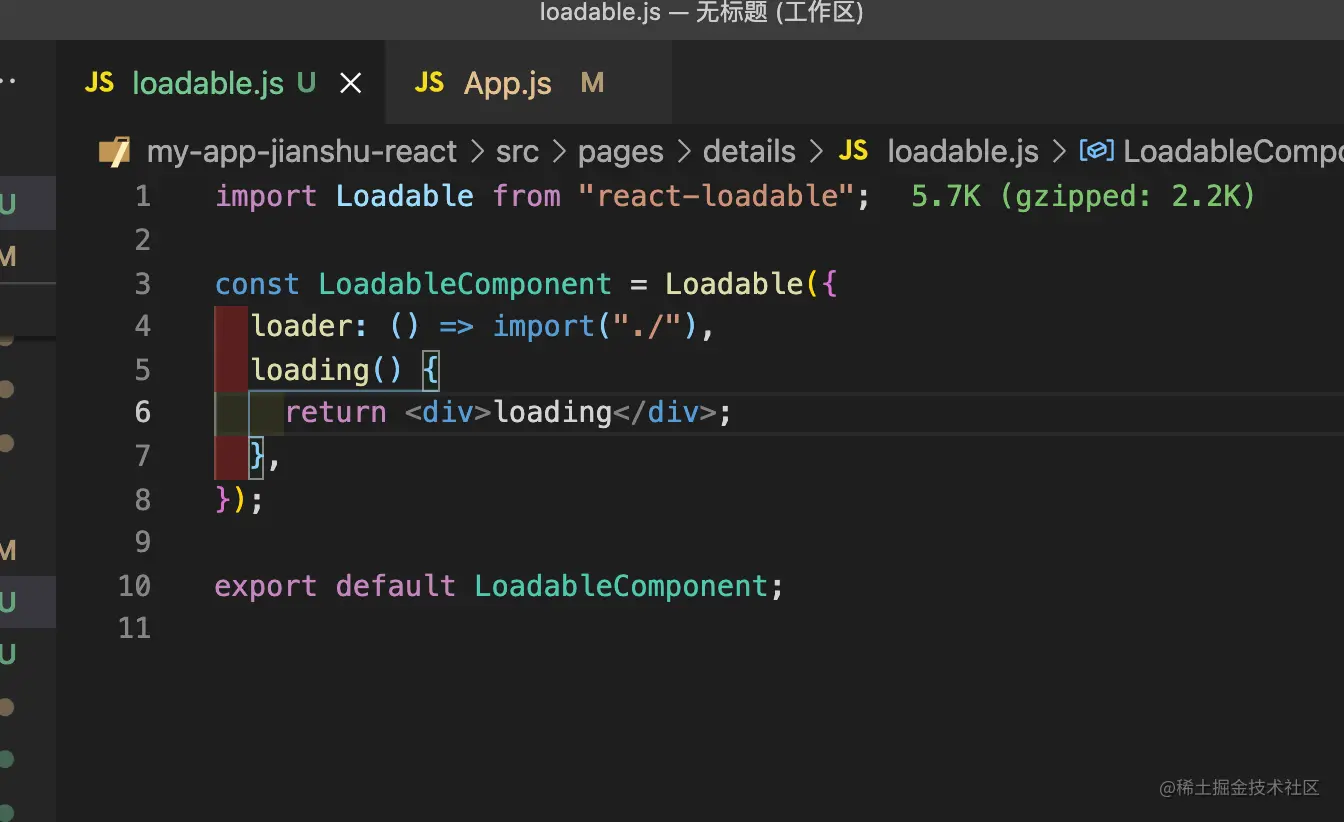Click the closing "</div>" tag on line 6
1344x822 pixels.
[665, 412]
